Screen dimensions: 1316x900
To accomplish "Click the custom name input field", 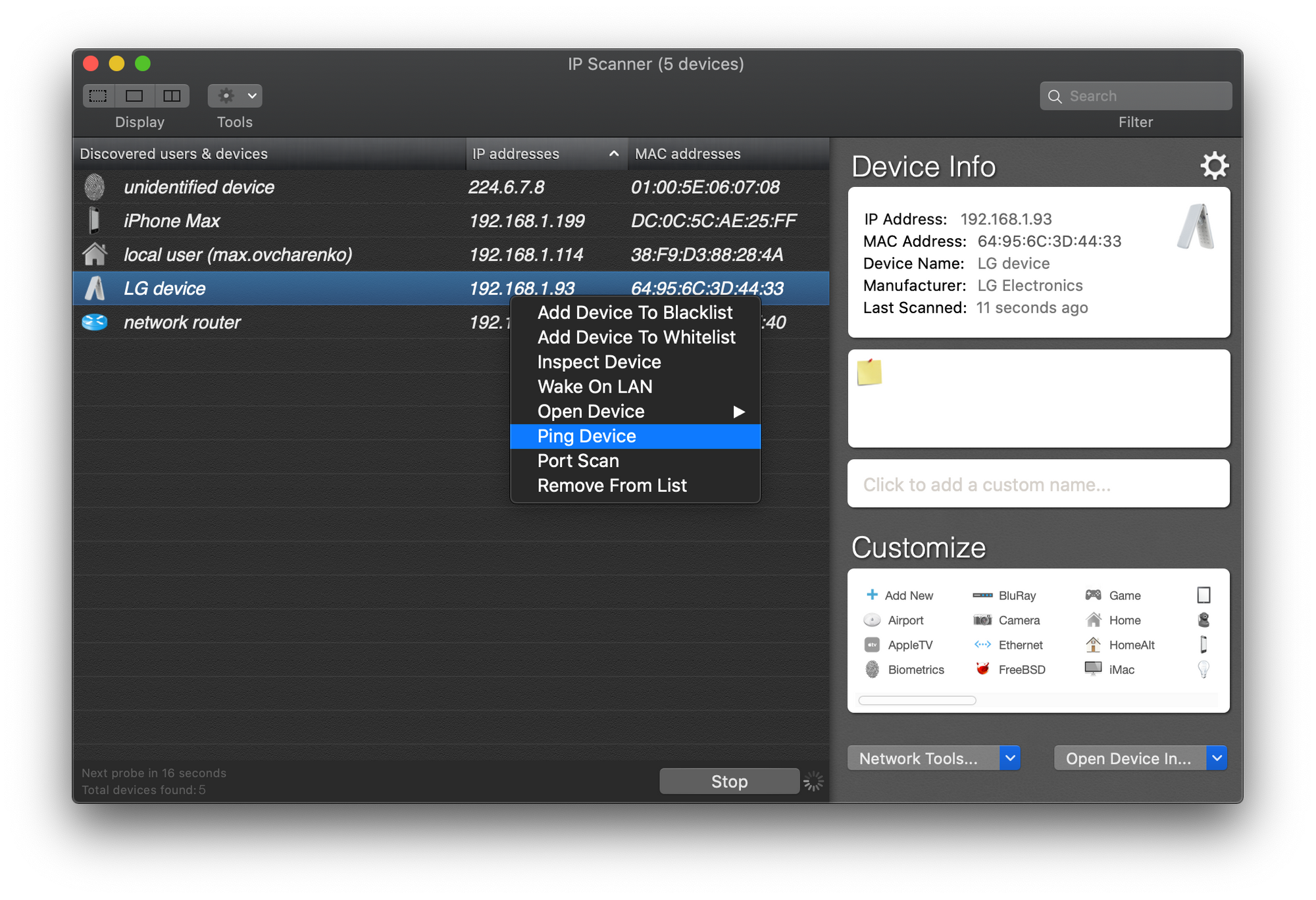I will [1038, 484].
